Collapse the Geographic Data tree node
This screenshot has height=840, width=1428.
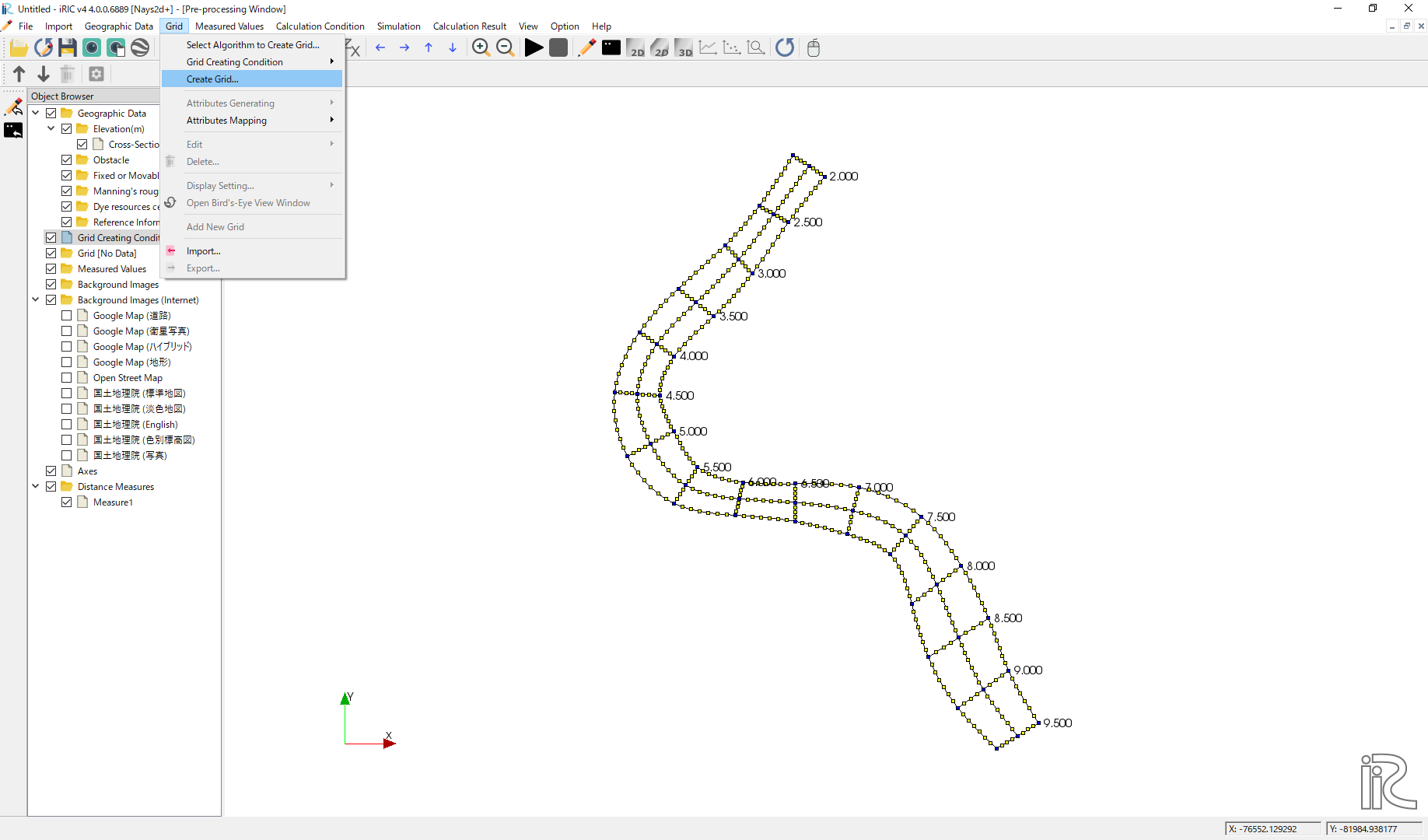(36, 114)
